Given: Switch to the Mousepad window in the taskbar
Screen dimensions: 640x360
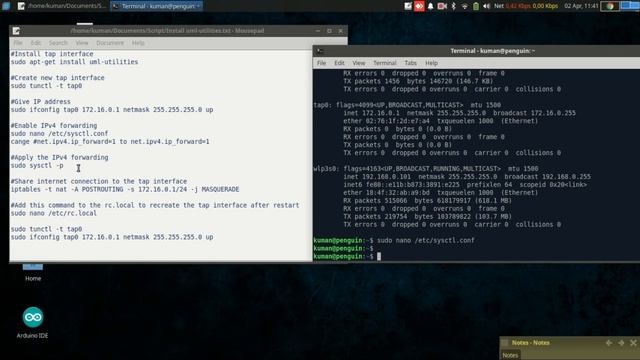Looking at the screenshot, I should (62, 6).
